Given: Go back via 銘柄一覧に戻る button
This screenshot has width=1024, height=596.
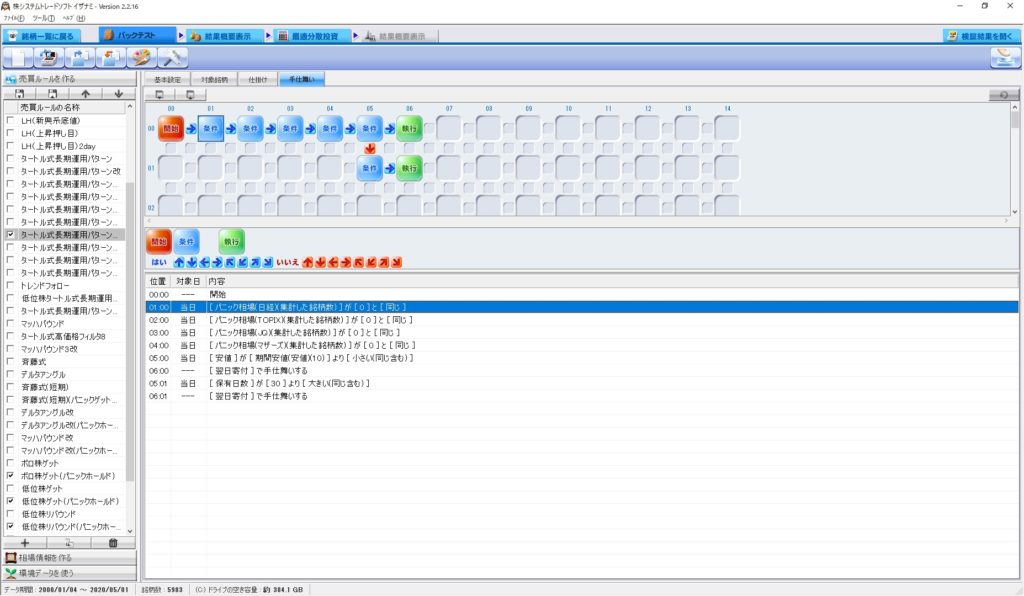Looking at the screenshot, I should click(43, 36).
